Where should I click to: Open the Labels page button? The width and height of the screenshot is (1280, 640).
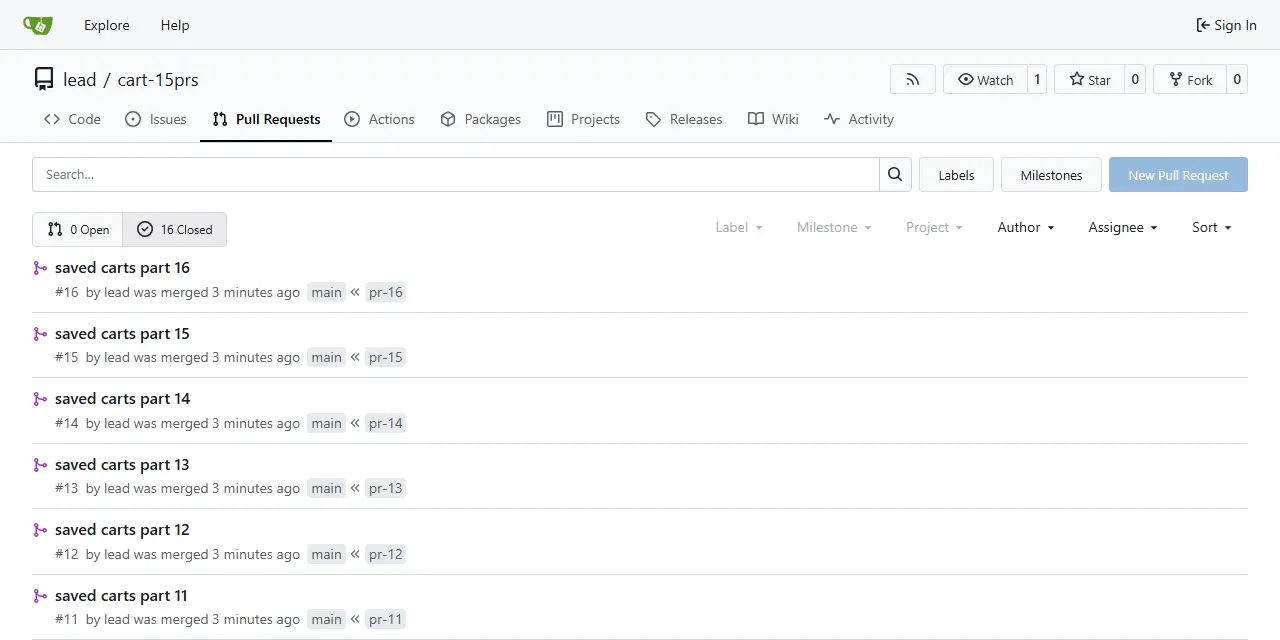[x=956, y=175]
